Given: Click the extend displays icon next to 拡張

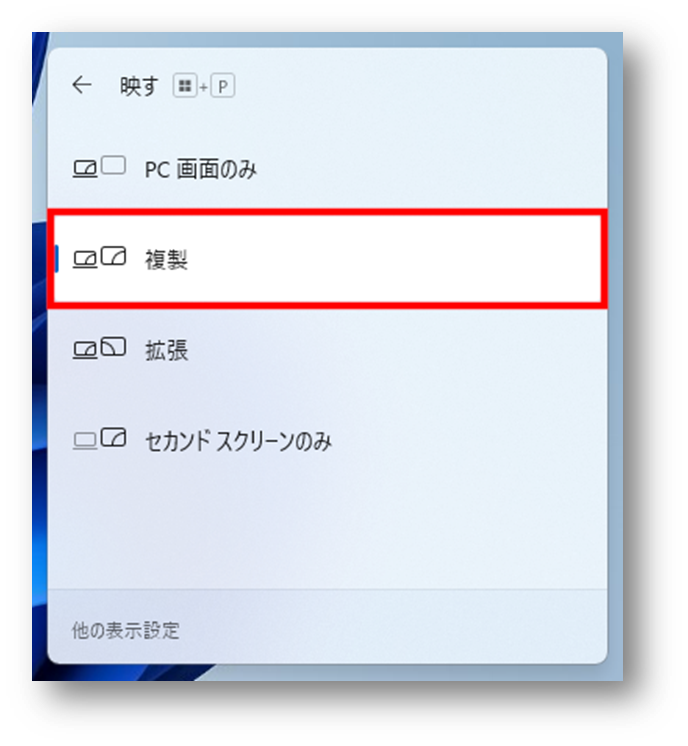Looking at the screenshot, I should [x=99, y=348].
